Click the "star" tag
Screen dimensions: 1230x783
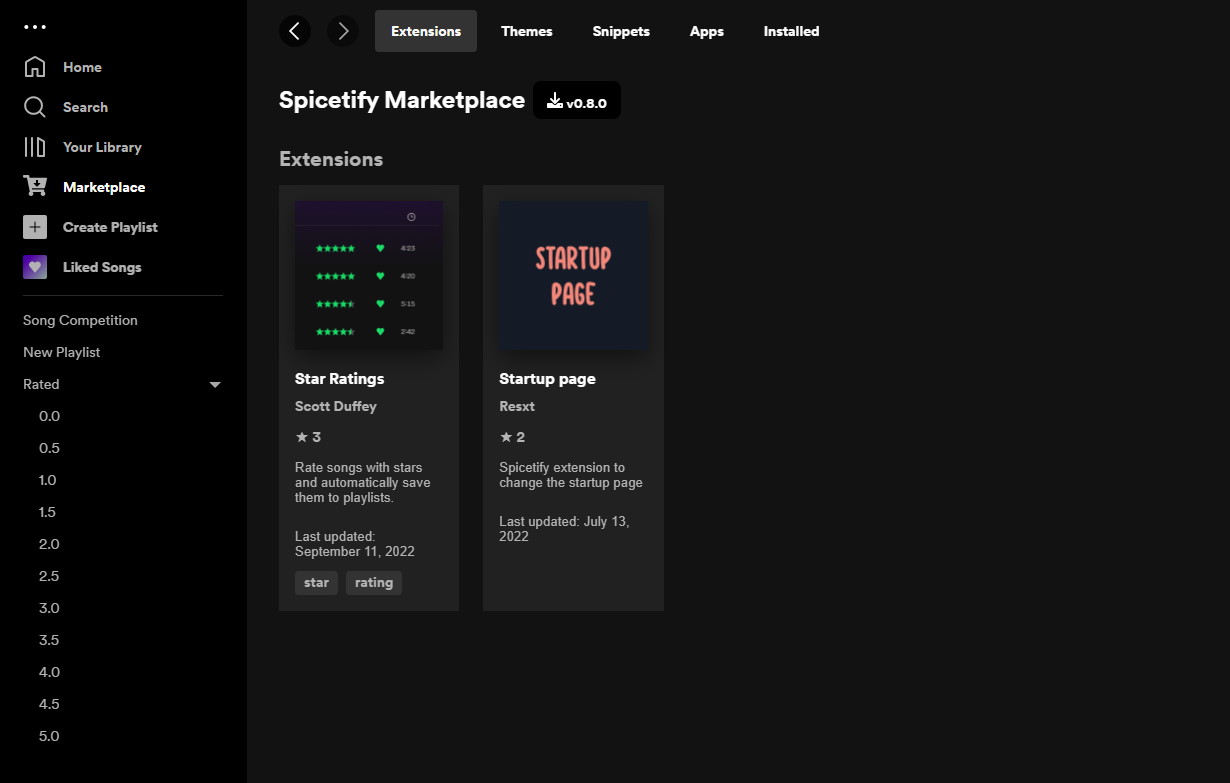(x=316, y=583)
